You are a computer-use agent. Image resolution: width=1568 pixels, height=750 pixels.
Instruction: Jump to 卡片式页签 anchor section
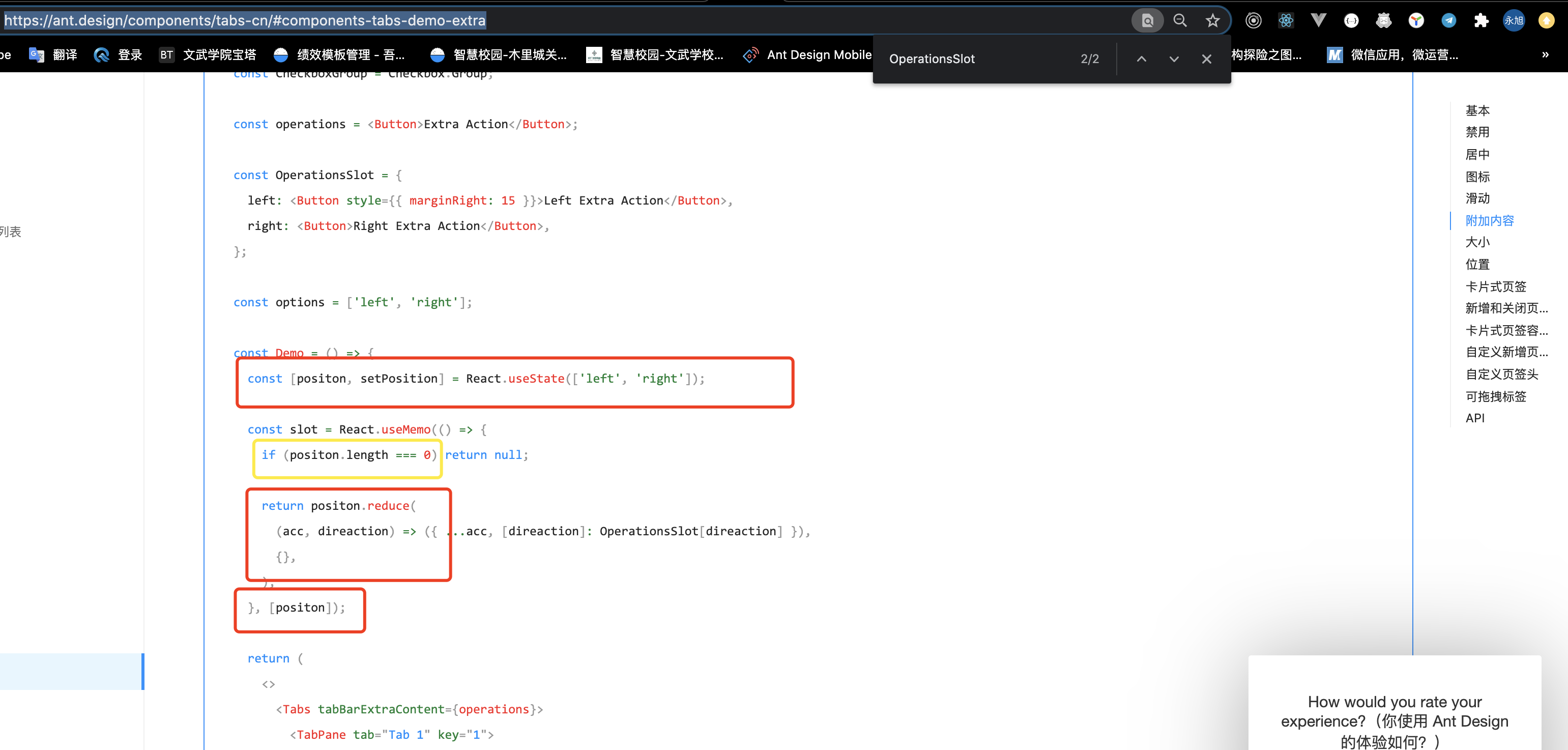[x=1496, y=286]
